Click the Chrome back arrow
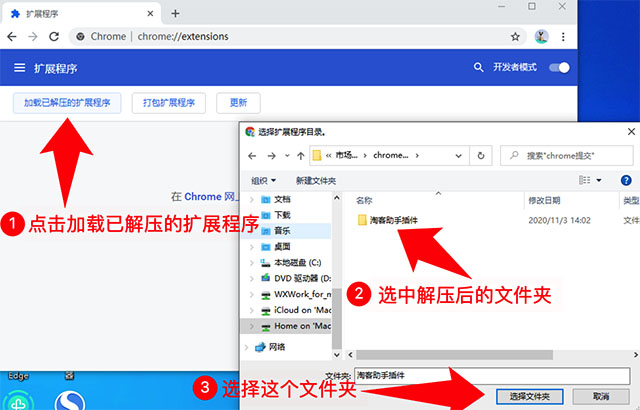This screenshot has width=640, height=410. 12,37
